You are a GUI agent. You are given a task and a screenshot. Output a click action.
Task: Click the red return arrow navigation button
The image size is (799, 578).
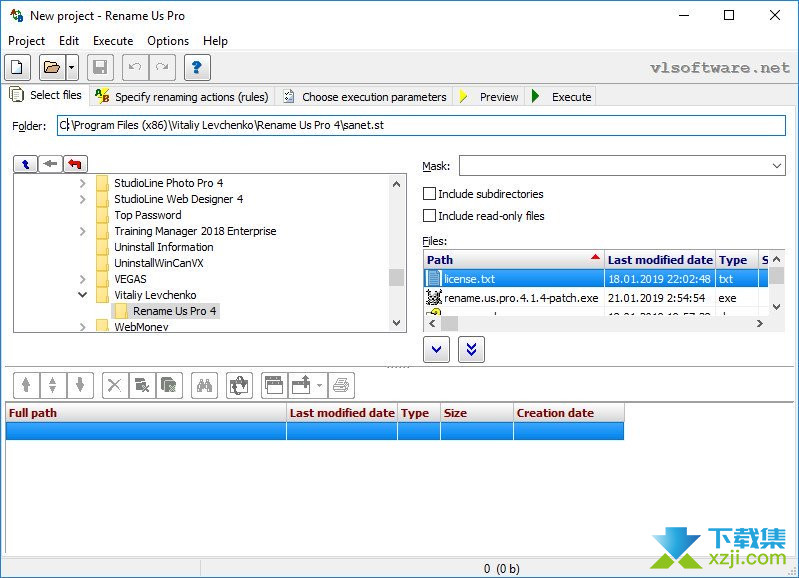(x=75, y=164)
